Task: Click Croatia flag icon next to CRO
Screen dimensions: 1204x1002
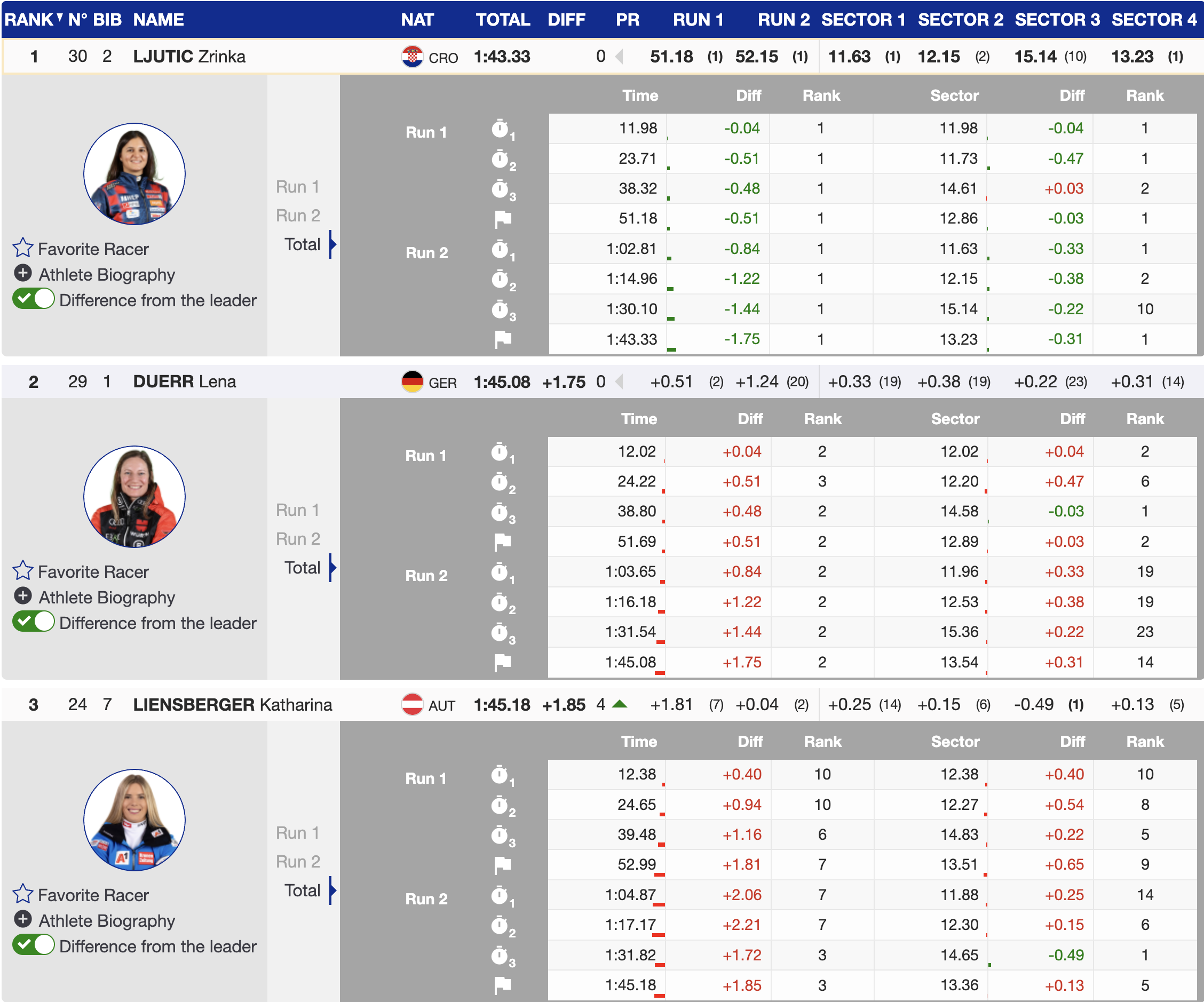Action: [x=412, y=57]
